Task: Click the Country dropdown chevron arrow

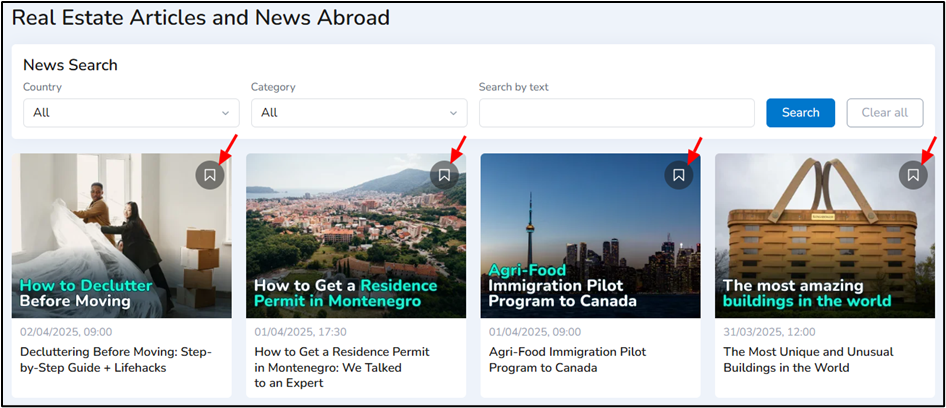Action: [226, 113]
